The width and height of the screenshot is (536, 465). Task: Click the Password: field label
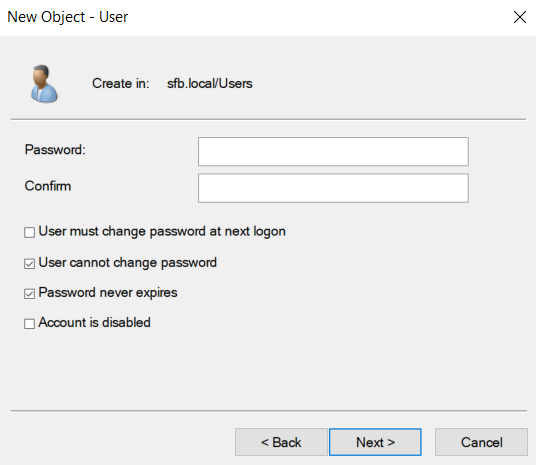tap(55, 150)
